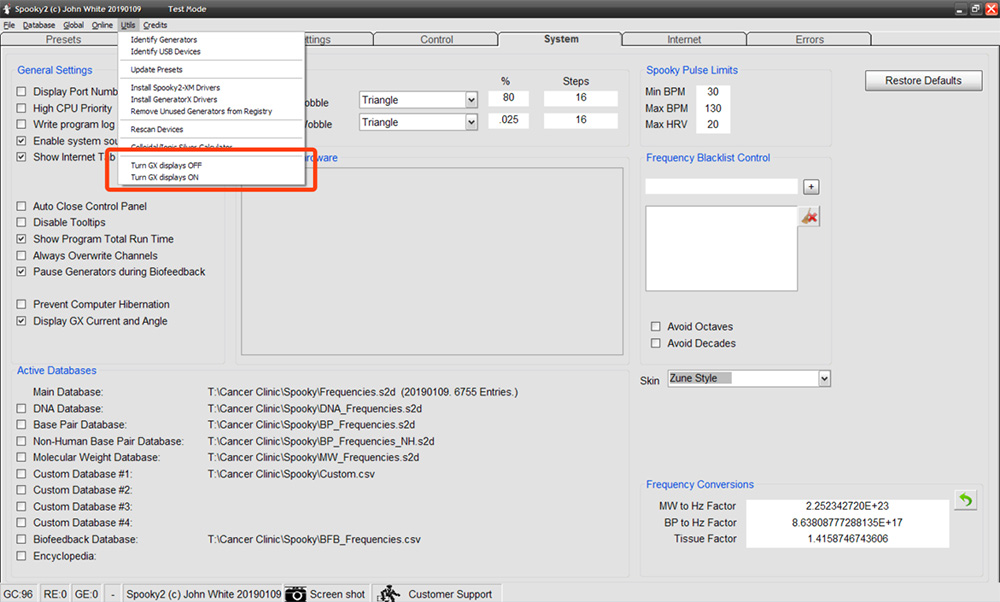This screenshot has width=1000, height=602.
Task: Click the Restore Defaults button
Action: point(923,81)
